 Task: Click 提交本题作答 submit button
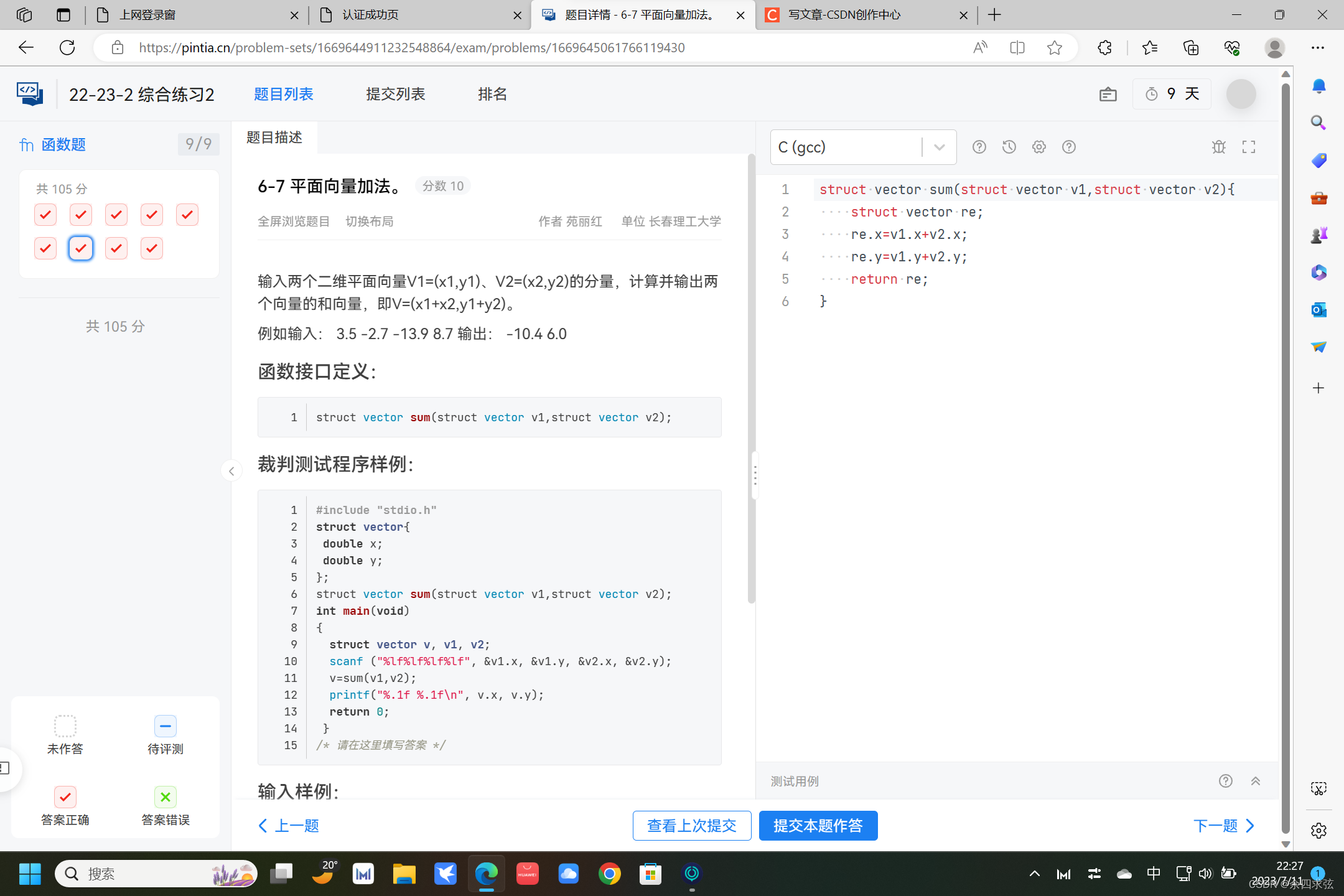[x=818, y=826]
